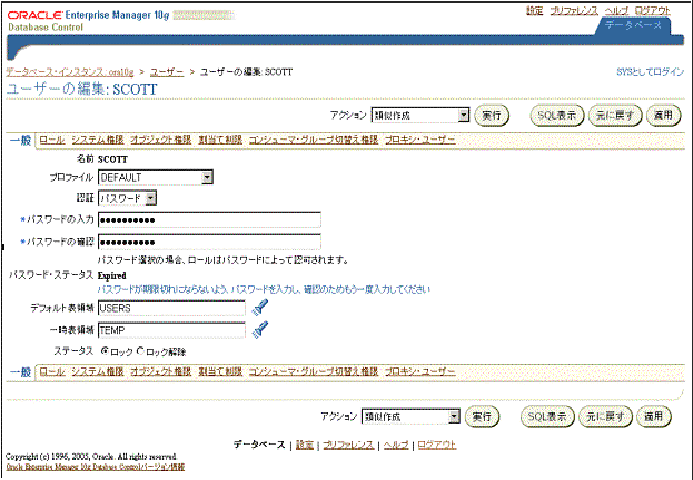Switch to the データベース tab at top
Image resolution: width=693 pixels, height=480 pixels.
(x=634, y=25)
